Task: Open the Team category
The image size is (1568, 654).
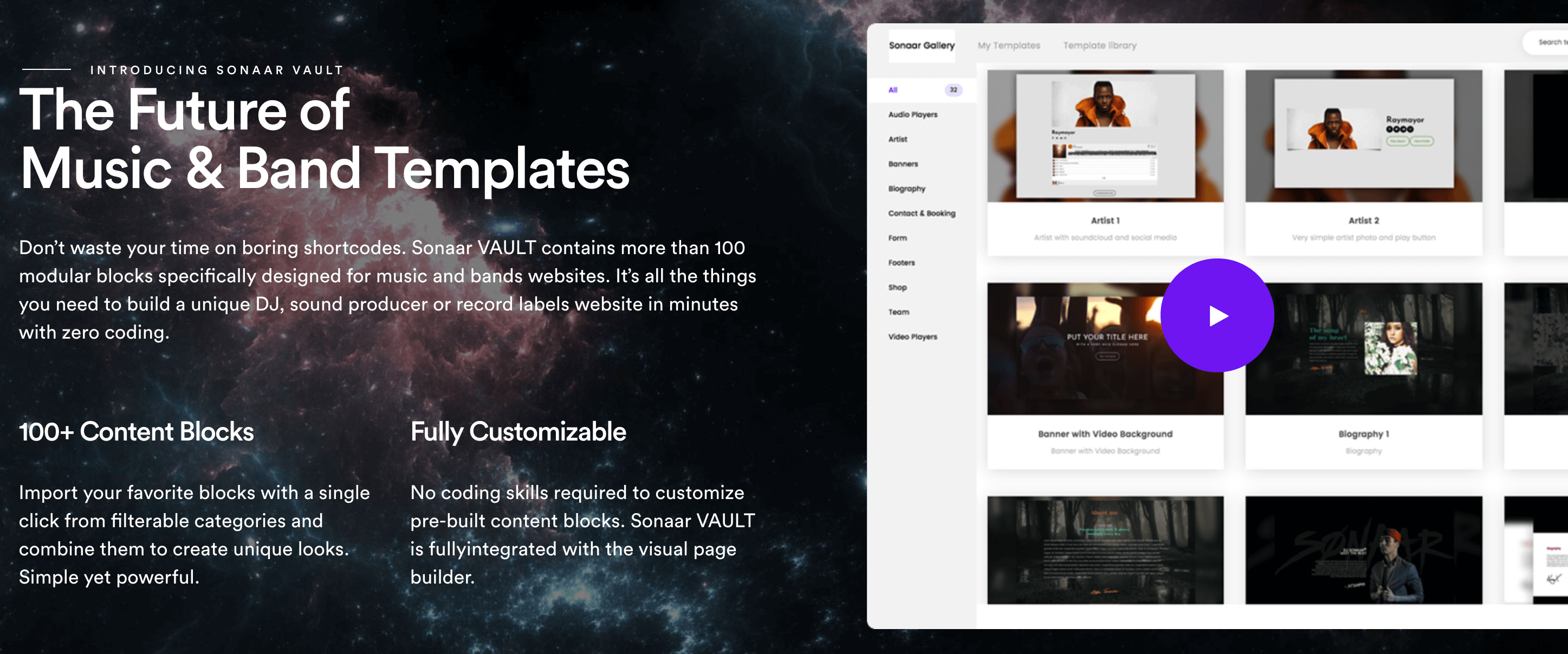Action: (x=898, y=312)
